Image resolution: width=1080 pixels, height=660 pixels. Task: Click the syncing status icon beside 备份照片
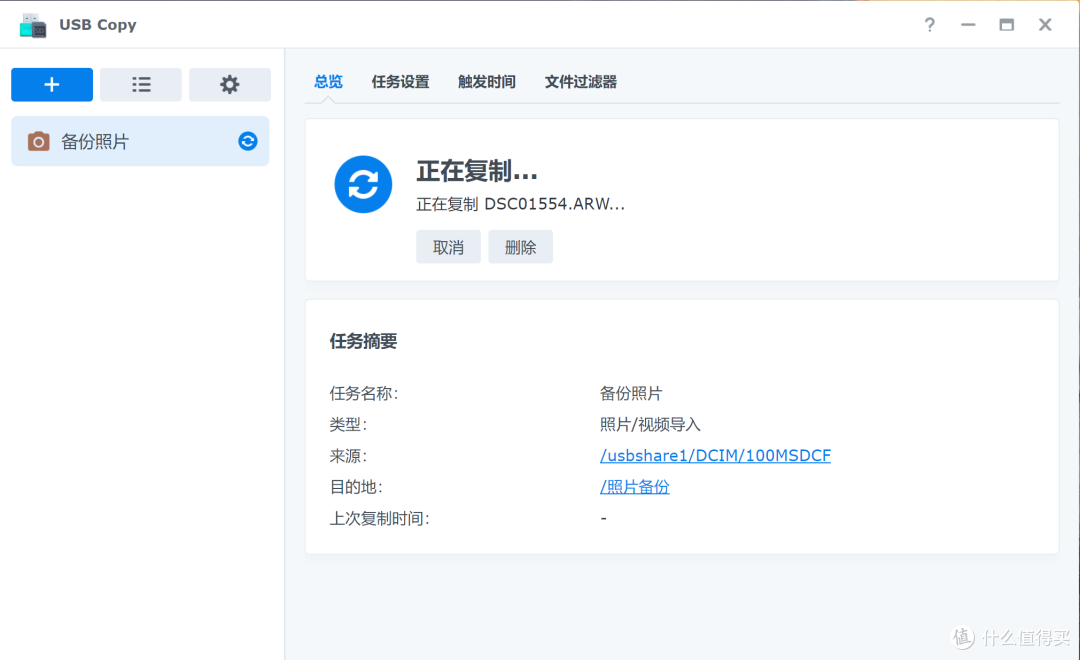248,141
